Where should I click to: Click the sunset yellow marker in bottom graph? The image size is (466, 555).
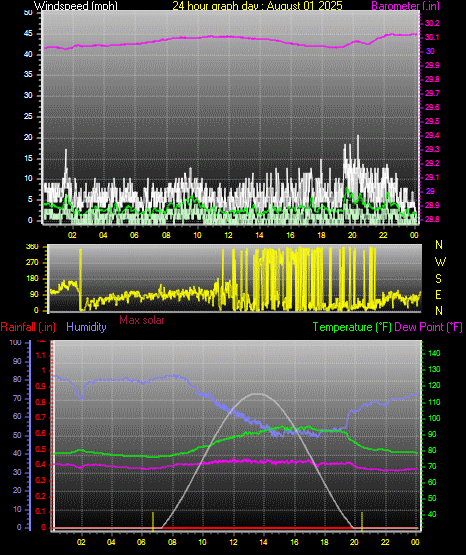(x=362, y=521)
